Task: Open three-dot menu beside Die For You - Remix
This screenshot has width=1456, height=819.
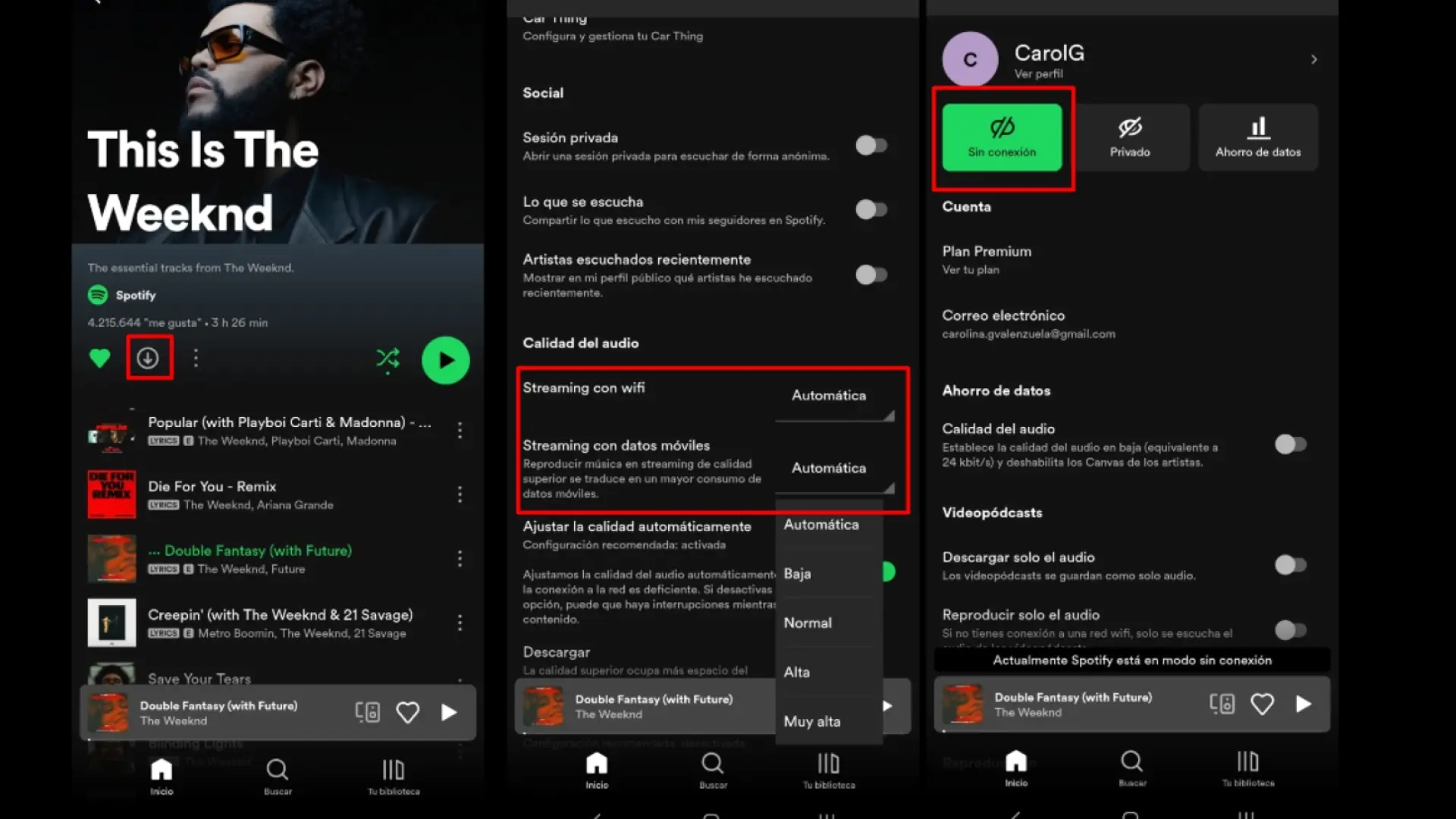Action: pos(460,494)
